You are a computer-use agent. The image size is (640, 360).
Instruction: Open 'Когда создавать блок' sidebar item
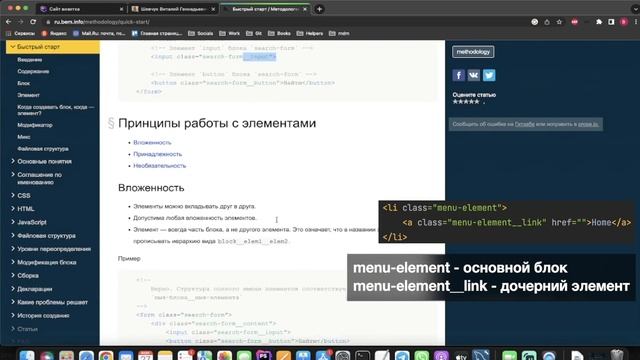coord(56,110)
